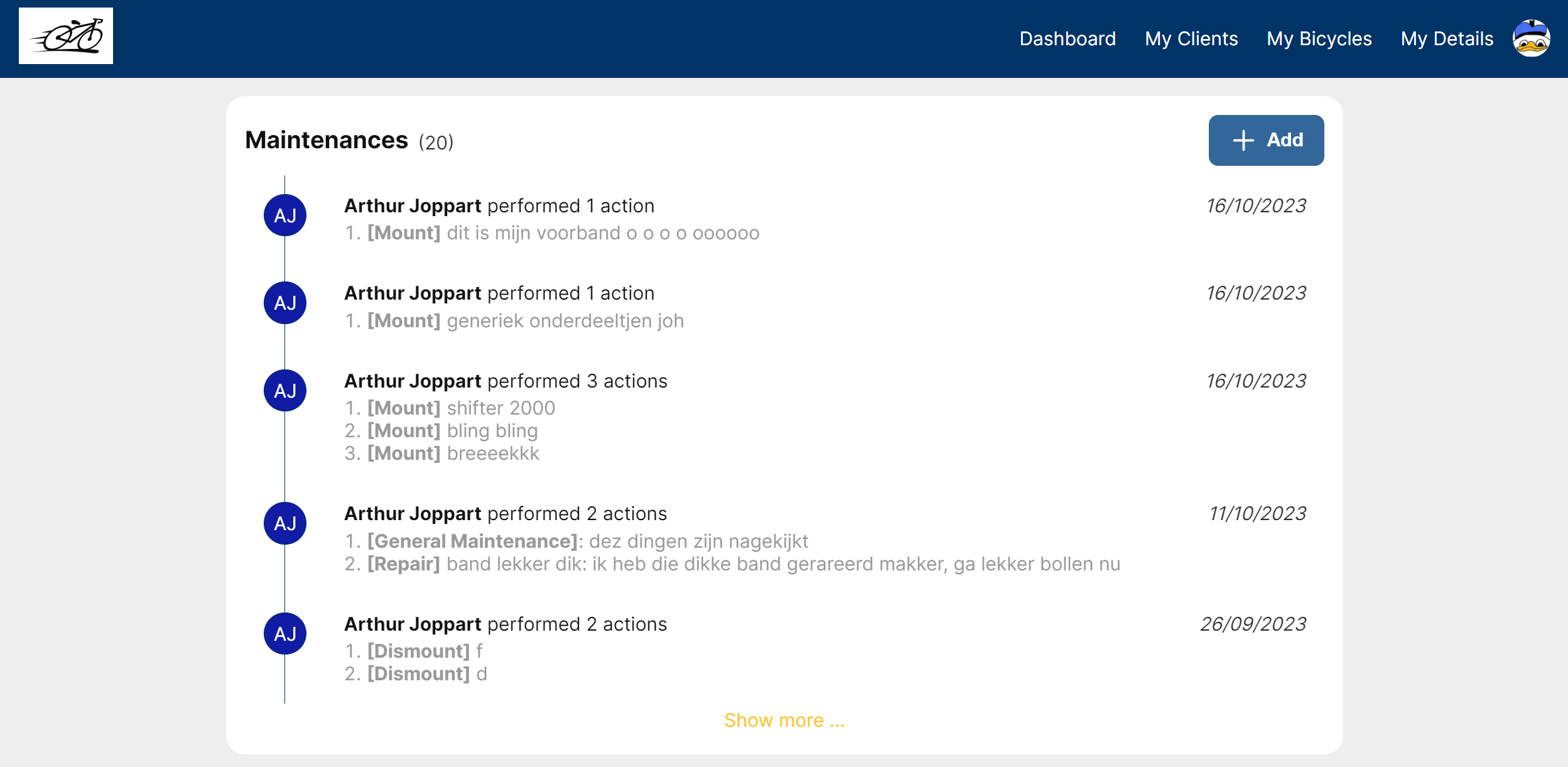Click the Show more link
1568x767 pixels.
tap(784, 720)
